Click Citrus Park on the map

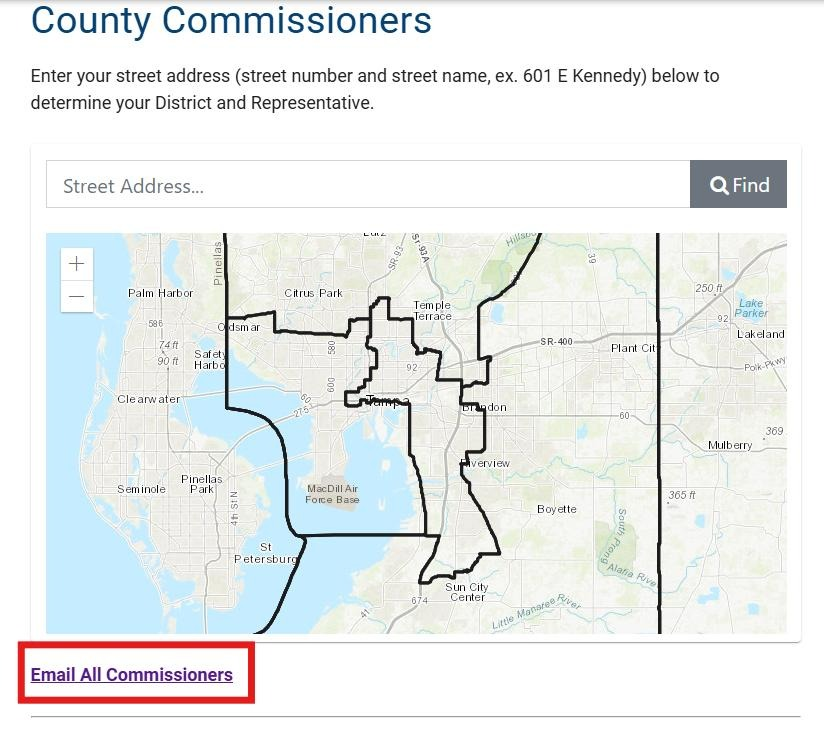(313, 293)
